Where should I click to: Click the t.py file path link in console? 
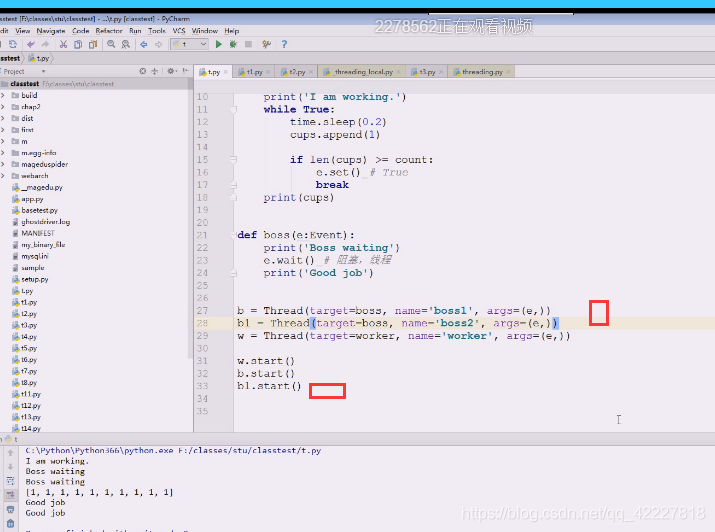pyautogui.click(x=249, y=450)
